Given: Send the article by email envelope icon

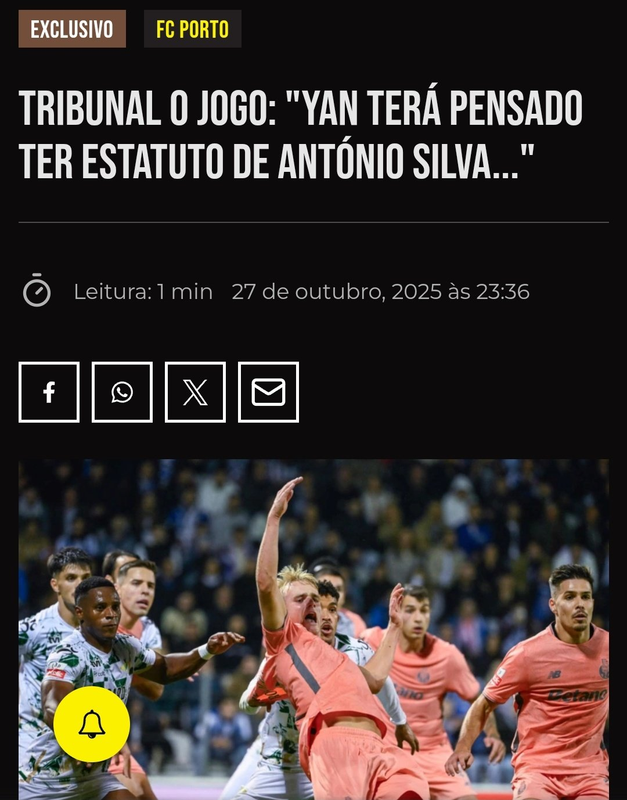Looking at the screenshot, I should pos(268,392).
